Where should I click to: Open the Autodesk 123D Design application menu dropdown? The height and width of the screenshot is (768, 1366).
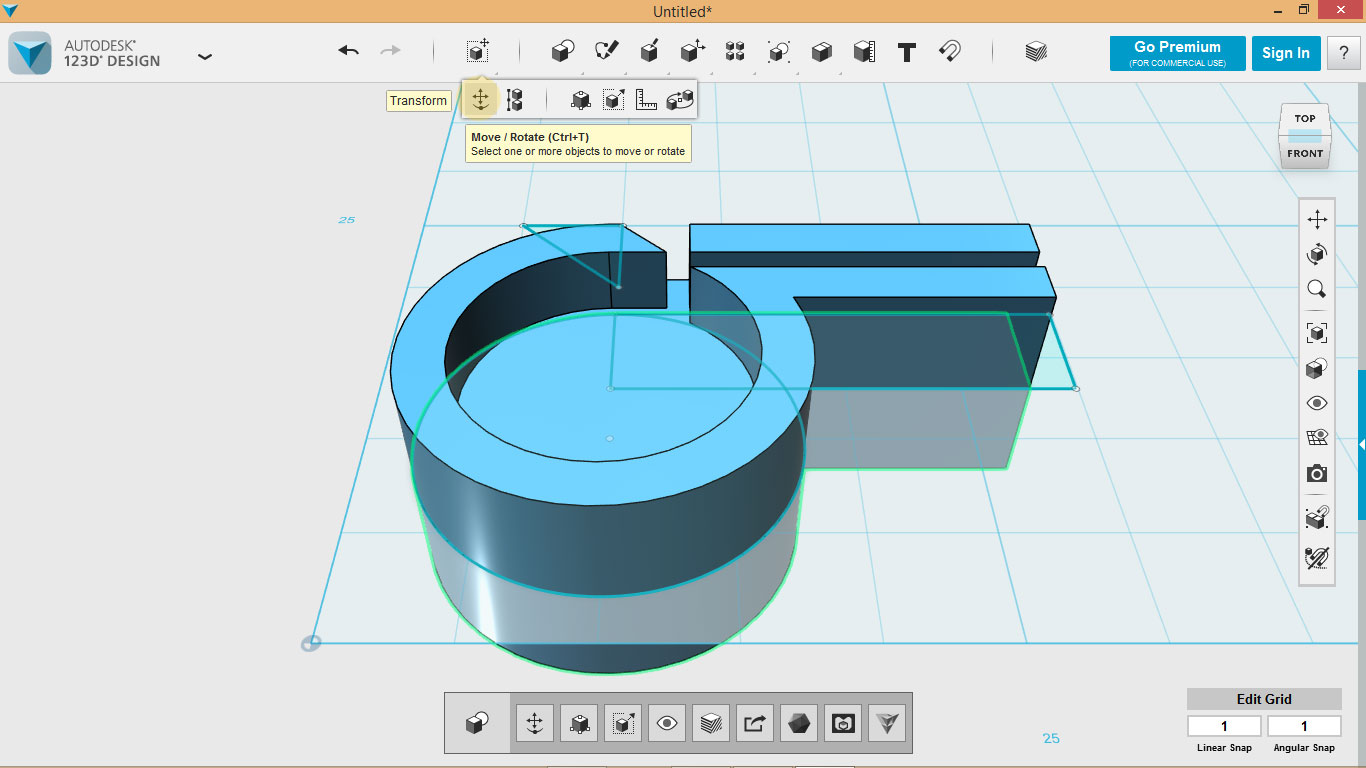coord(205,57)
